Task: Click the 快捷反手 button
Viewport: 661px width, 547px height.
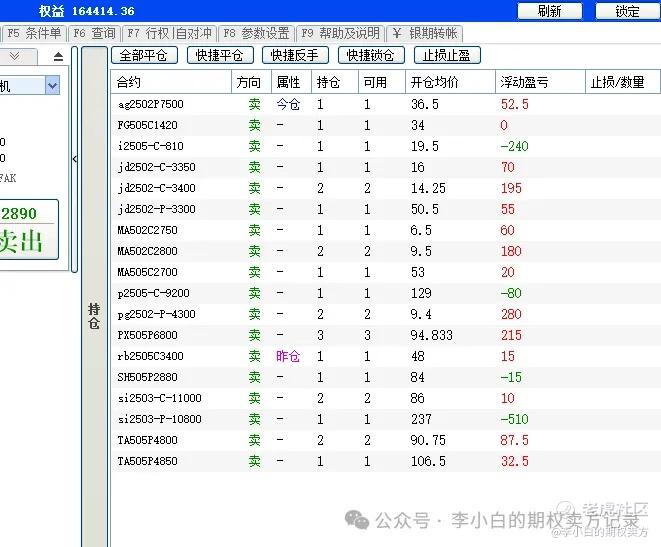Action: point(296,55)
